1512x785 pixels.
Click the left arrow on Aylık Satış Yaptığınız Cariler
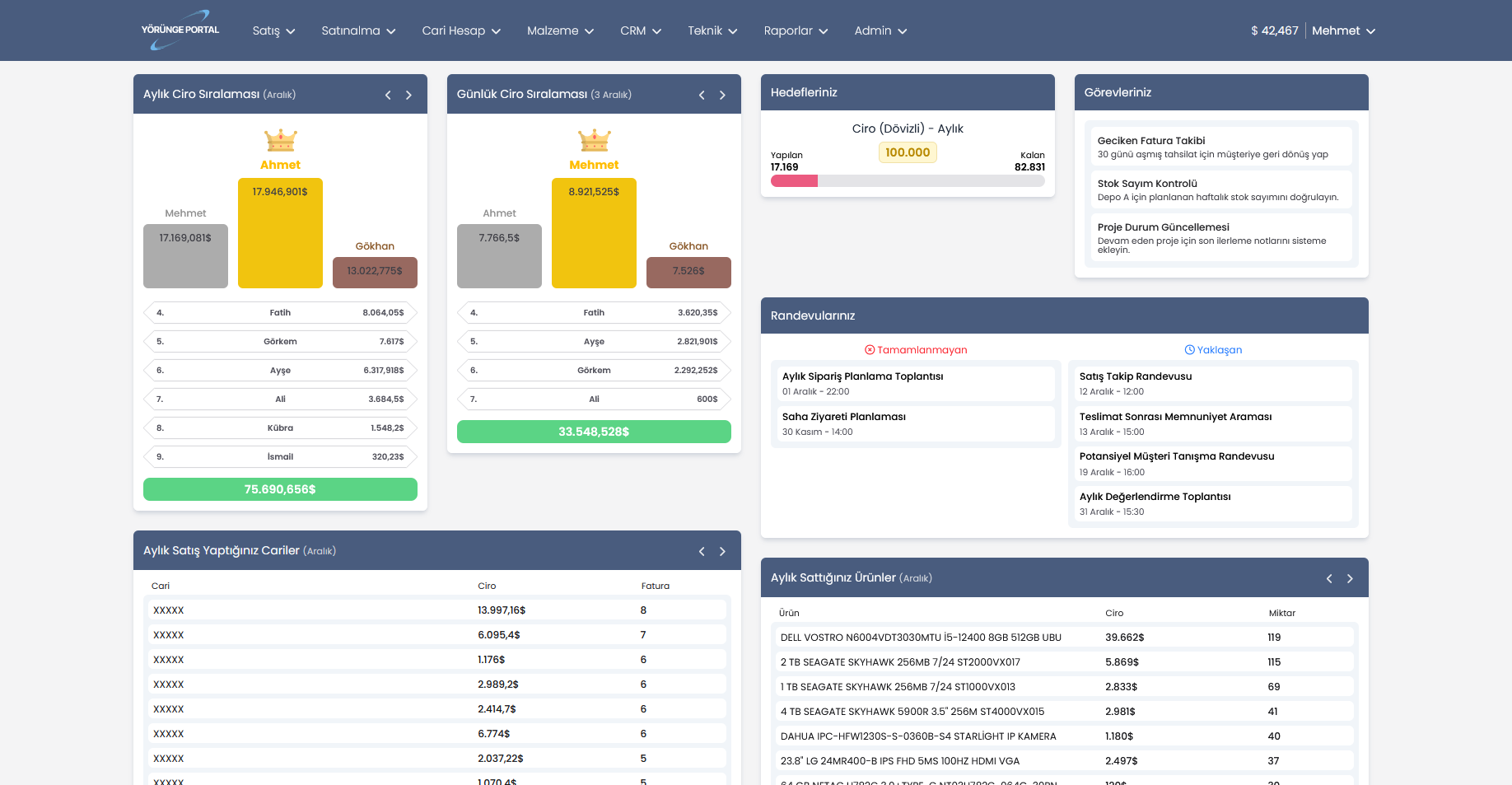coord(702,551)
